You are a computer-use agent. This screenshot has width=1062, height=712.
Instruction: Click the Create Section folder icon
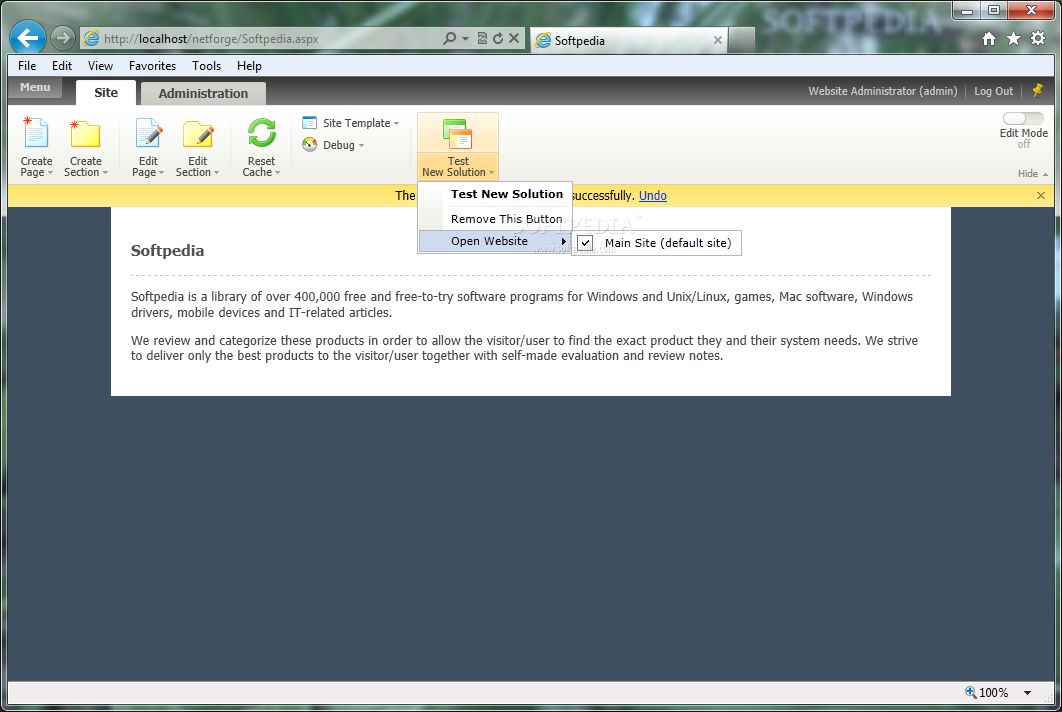(85, 133)
